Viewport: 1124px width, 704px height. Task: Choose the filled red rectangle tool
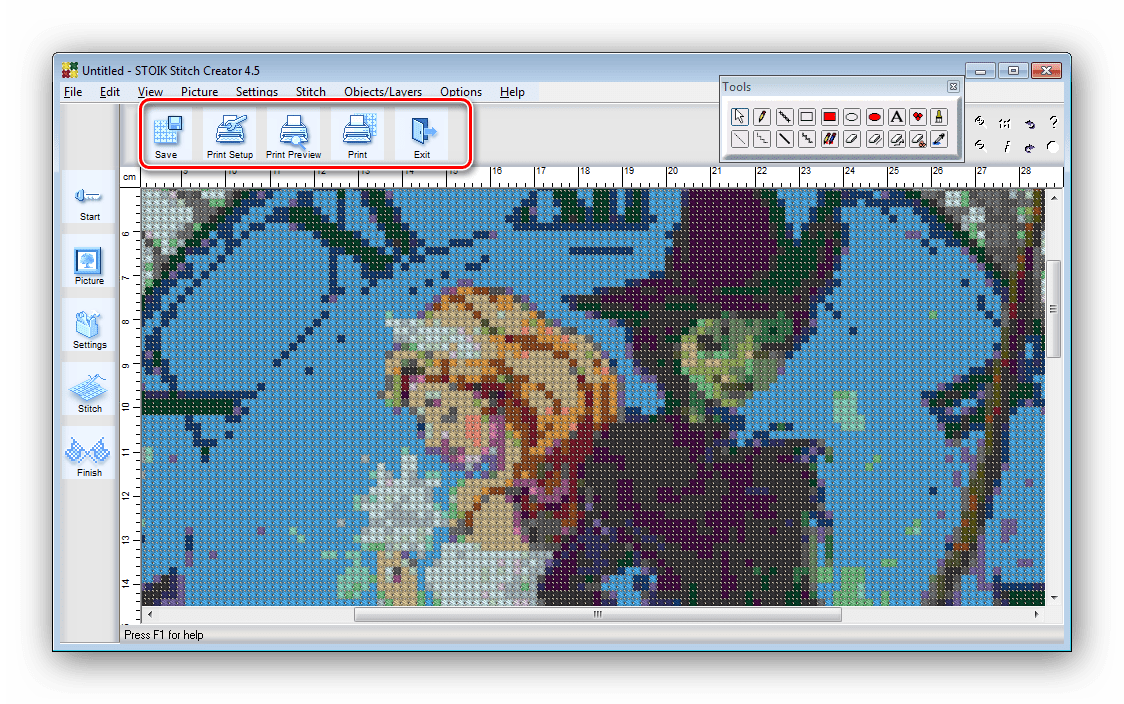tap(829, 117)
